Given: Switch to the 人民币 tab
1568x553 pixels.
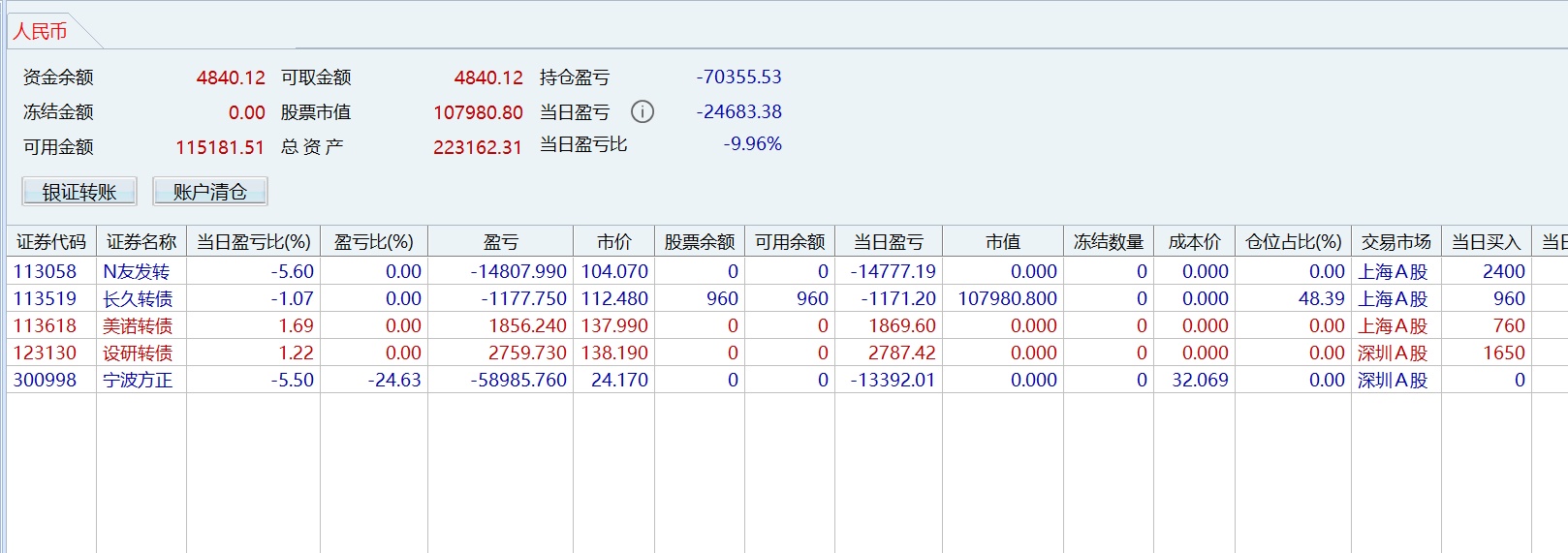Looking at the screenshot, I should click(41, 32).
